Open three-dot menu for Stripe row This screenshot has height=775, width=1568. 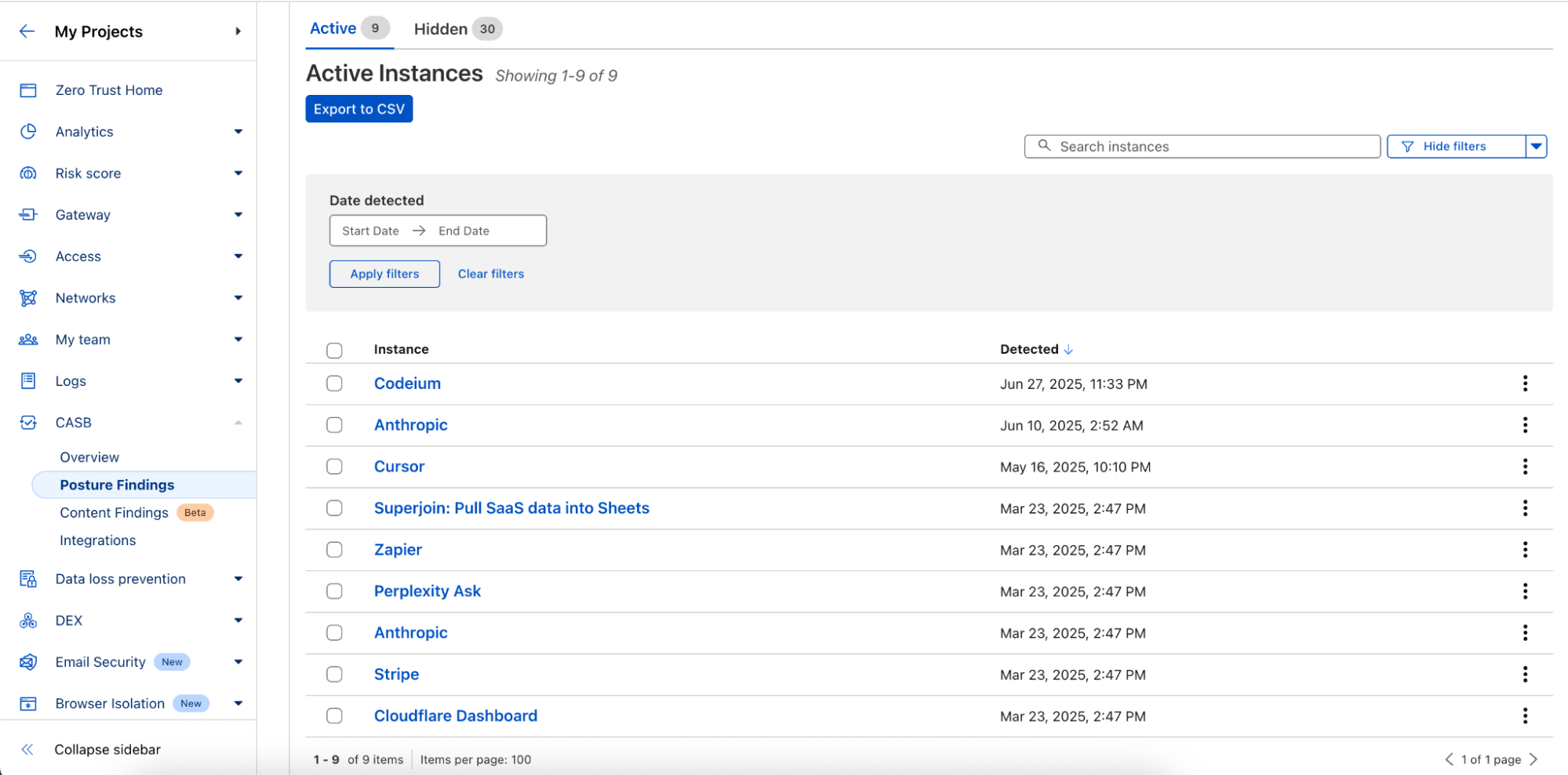pyautogui.click(x=1524, y=675)
